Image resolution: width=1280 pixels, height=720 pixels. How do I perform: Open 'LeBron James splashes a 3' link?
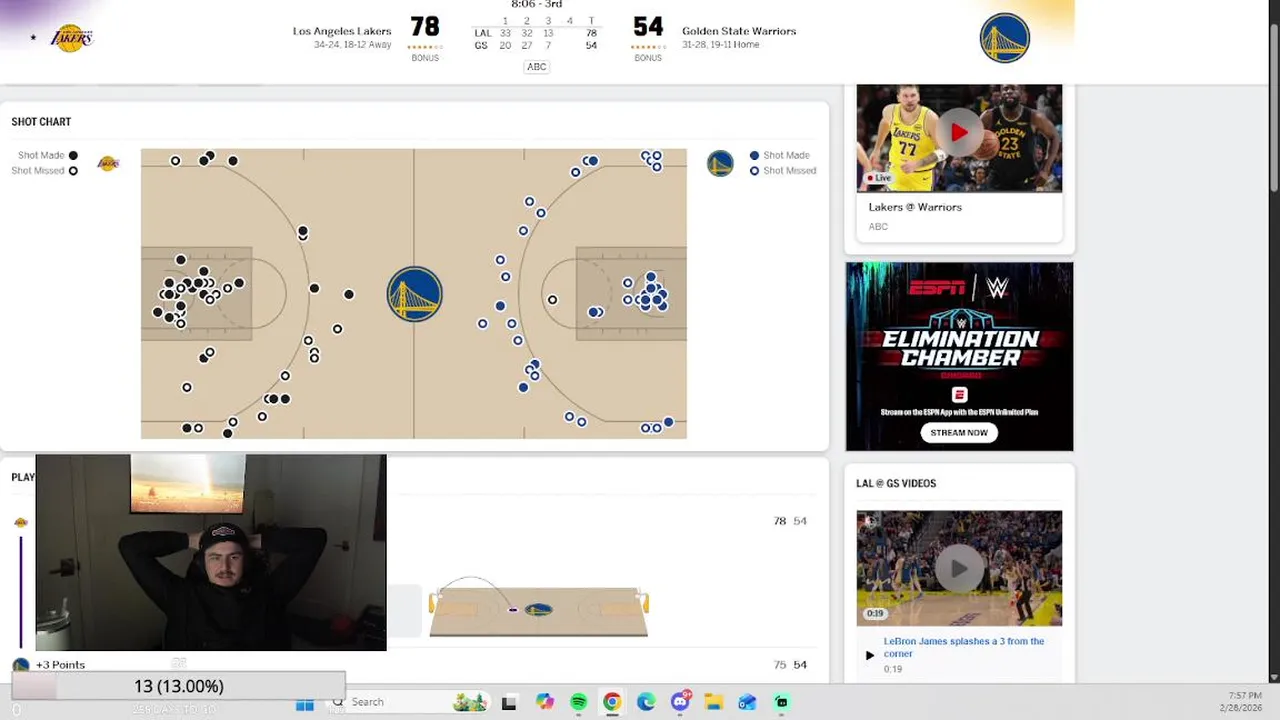(x=964, y=647)
